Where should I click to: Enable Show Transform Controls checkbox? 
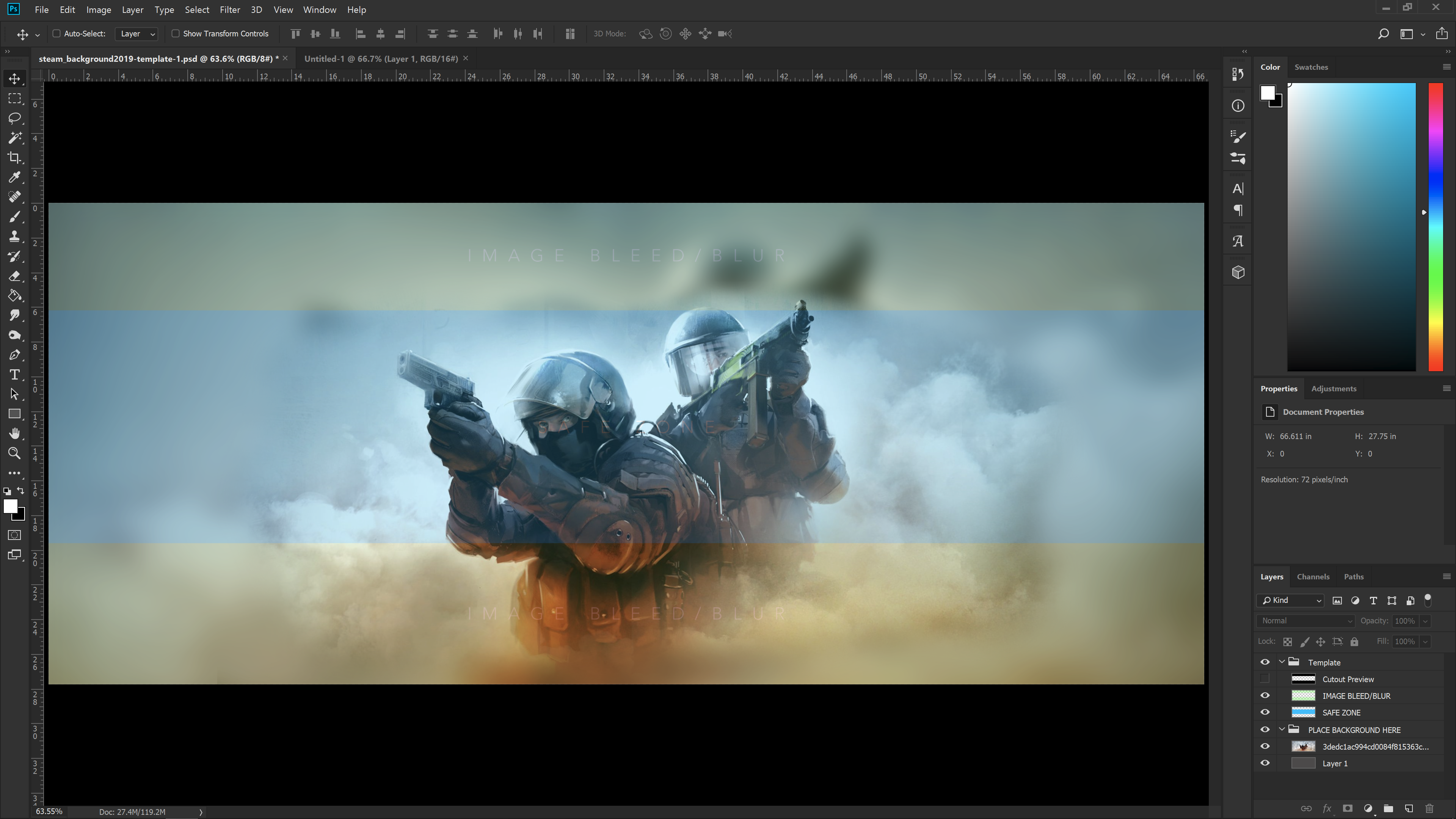(176, 34)
